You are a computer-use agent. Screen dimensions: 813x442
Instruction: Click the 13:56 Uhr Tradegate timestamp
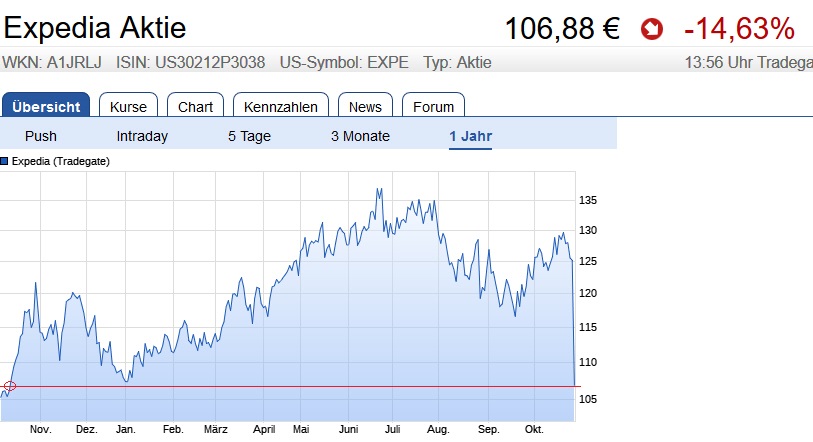(749, 63)
